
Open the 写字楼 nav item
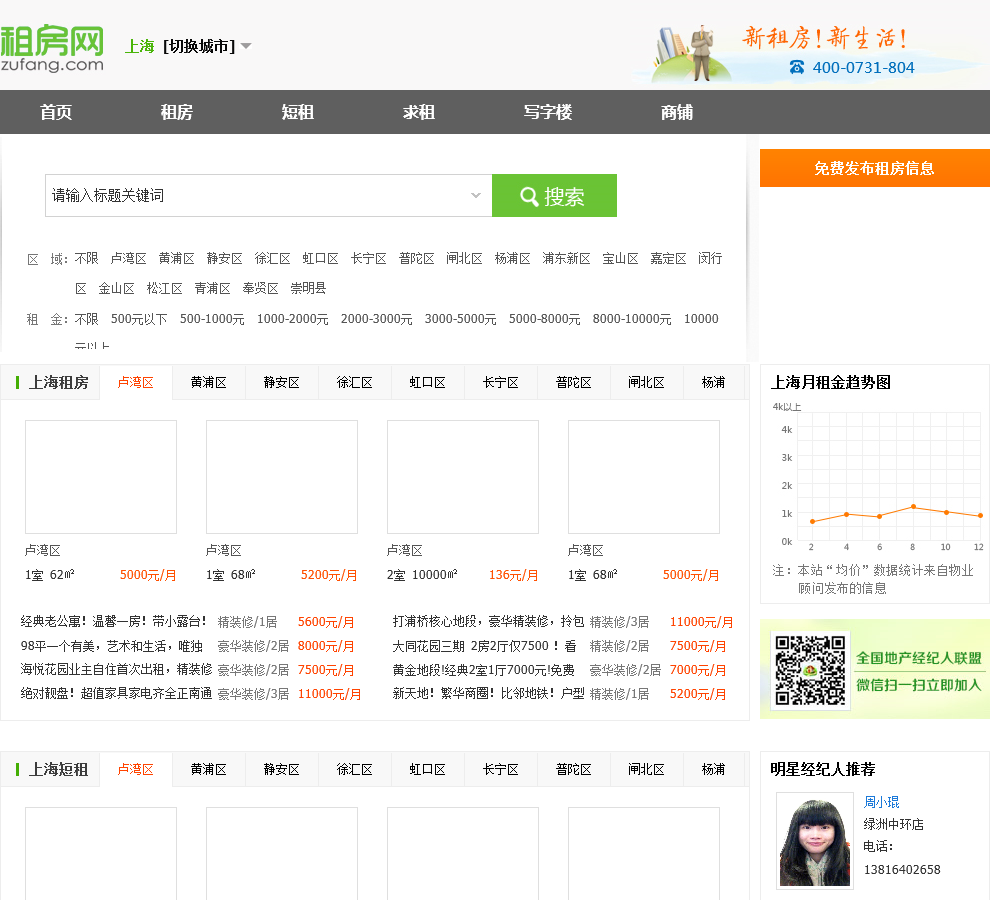tap(548, 112)
